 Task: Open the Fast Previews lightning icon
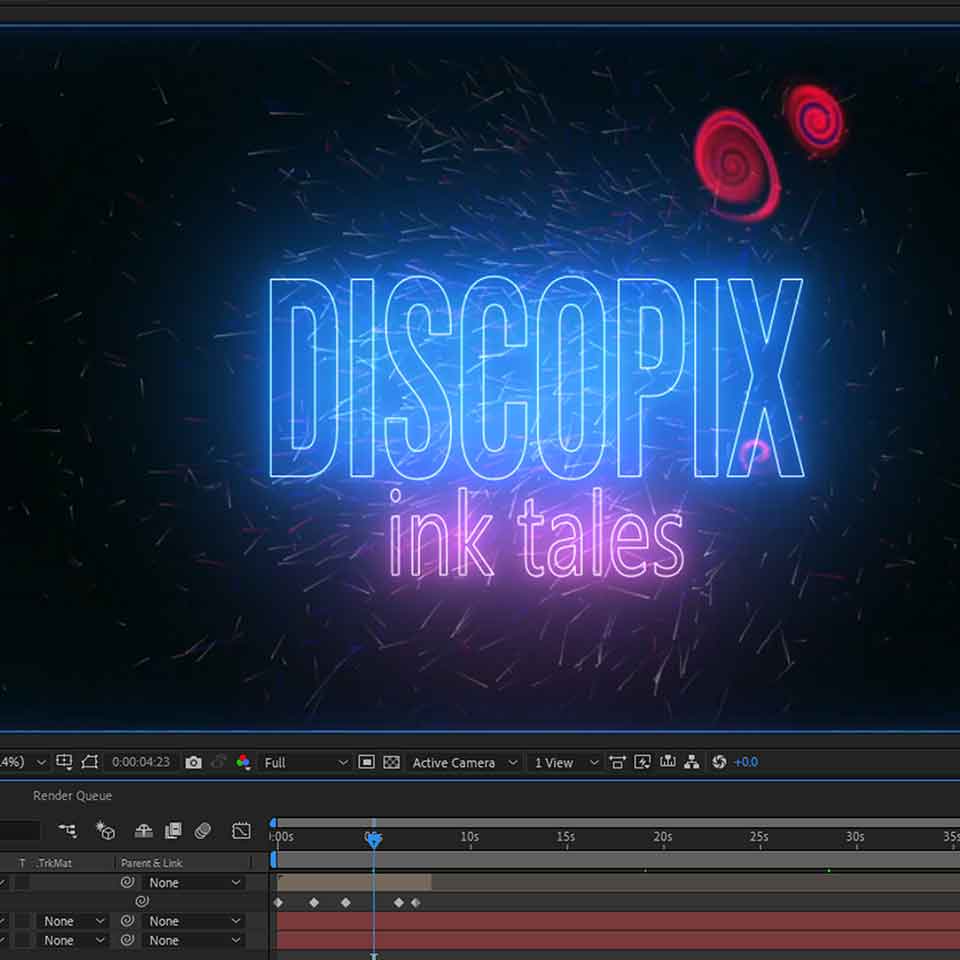click(x=642, y=762)
